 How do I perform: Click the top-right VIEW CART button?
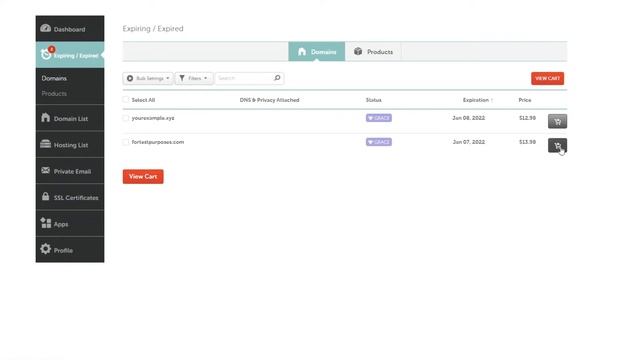coord(547,78)
